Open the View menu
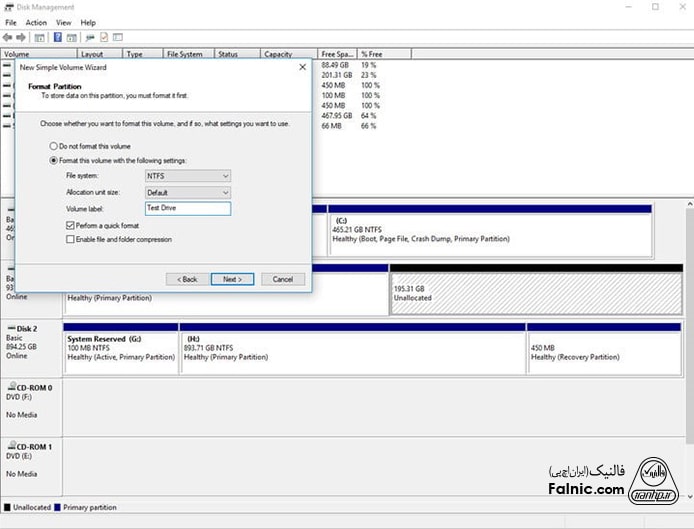Image resolution: width=694 pixels, height=529 pixels. point(64,22)
